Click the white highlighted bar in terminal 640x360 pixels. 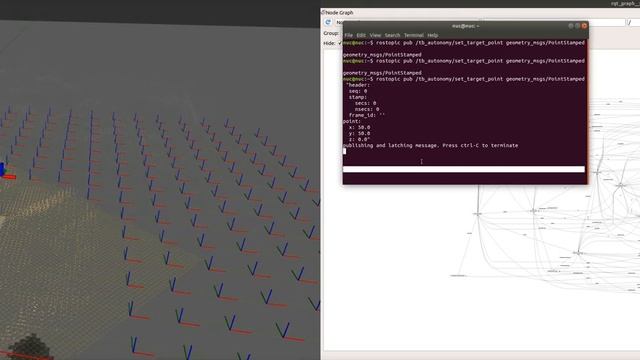[x=464, y=169]
